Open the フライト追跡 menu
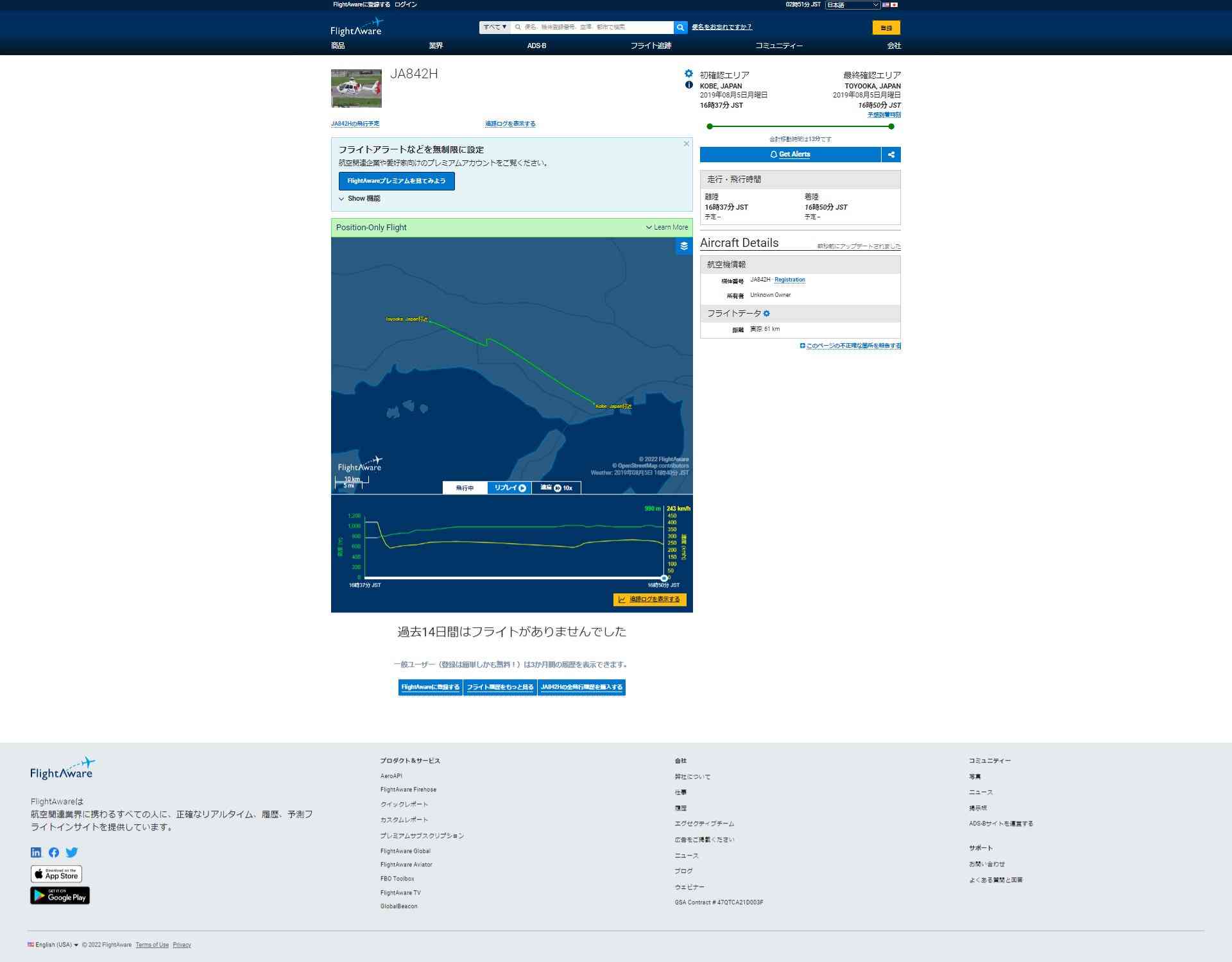1232x962 pixels. pos(650,46)
